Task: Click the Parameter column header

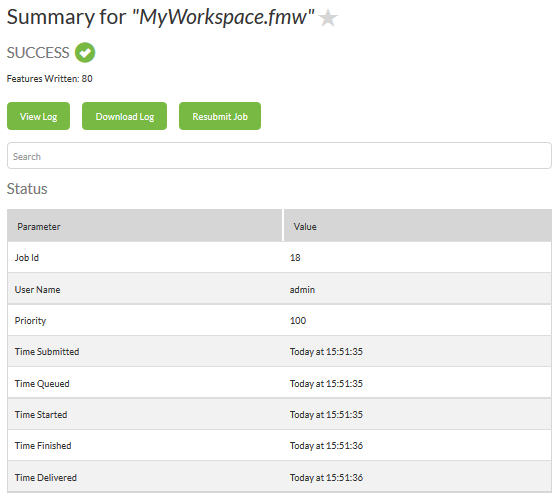Action: tap(145, 226)
